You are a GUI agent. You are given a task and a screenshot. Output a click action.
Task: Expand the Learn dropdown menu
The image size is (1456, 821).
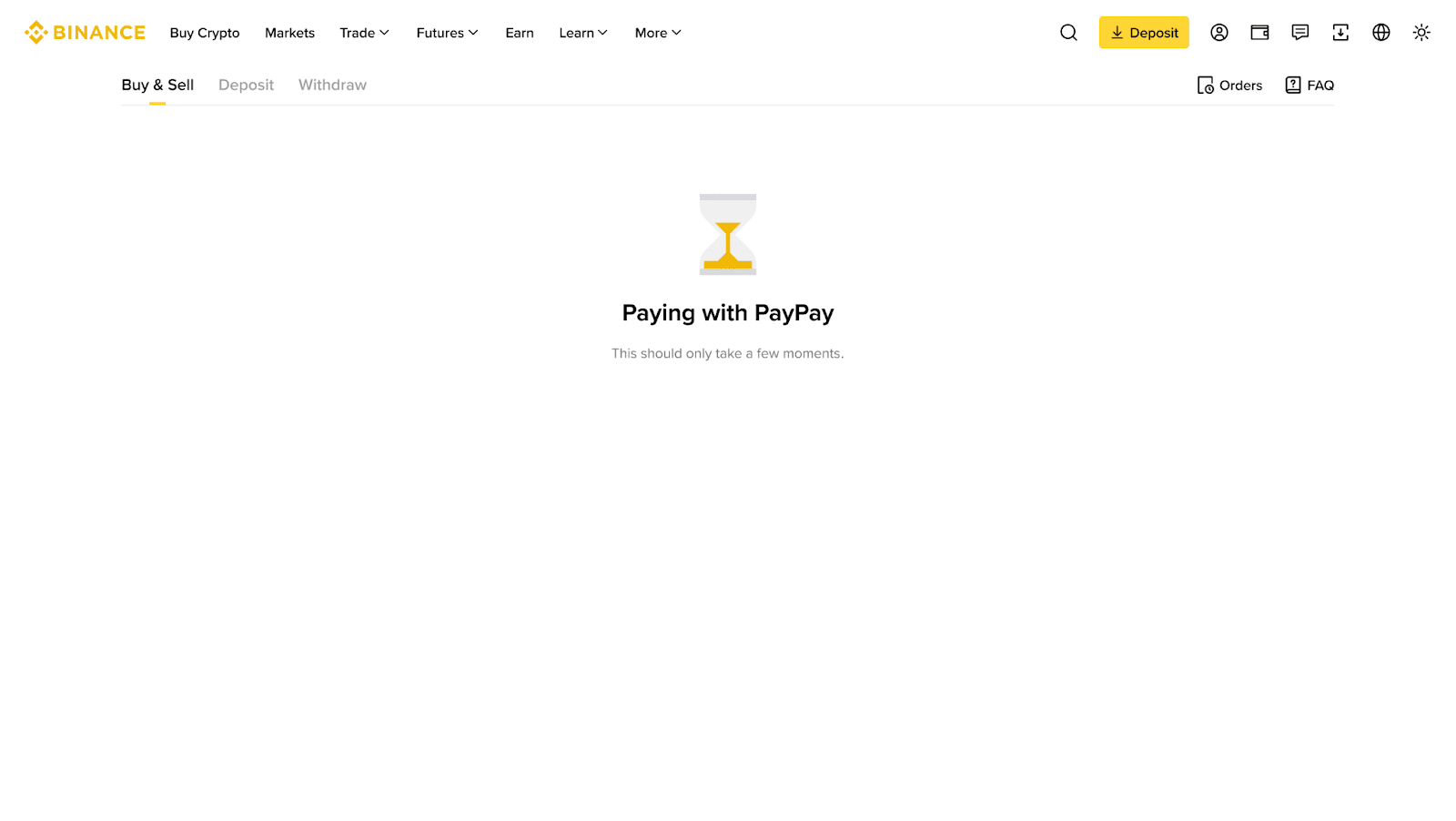pyautogui.click(x=583, y=33)
